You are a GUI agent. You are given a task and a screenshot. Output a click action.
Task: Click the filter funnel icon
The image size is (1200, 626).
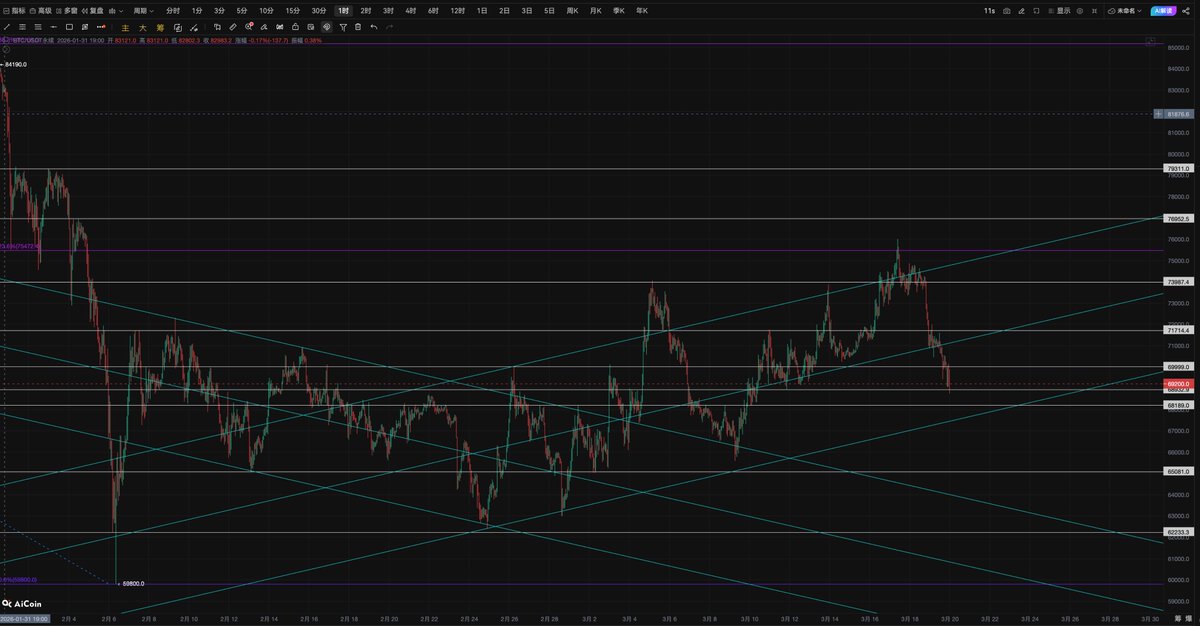343,27
